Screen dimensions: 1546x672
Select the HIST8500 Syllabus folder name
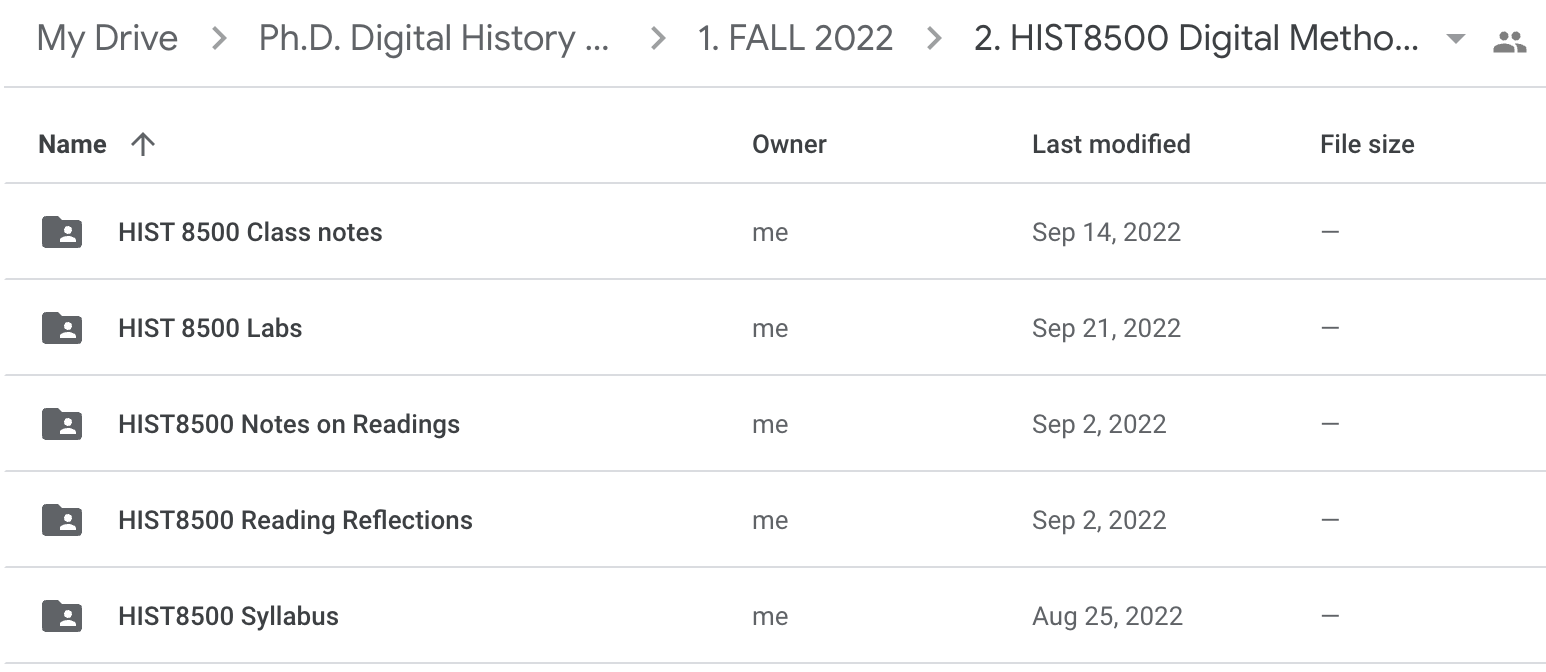pos(228,616)
